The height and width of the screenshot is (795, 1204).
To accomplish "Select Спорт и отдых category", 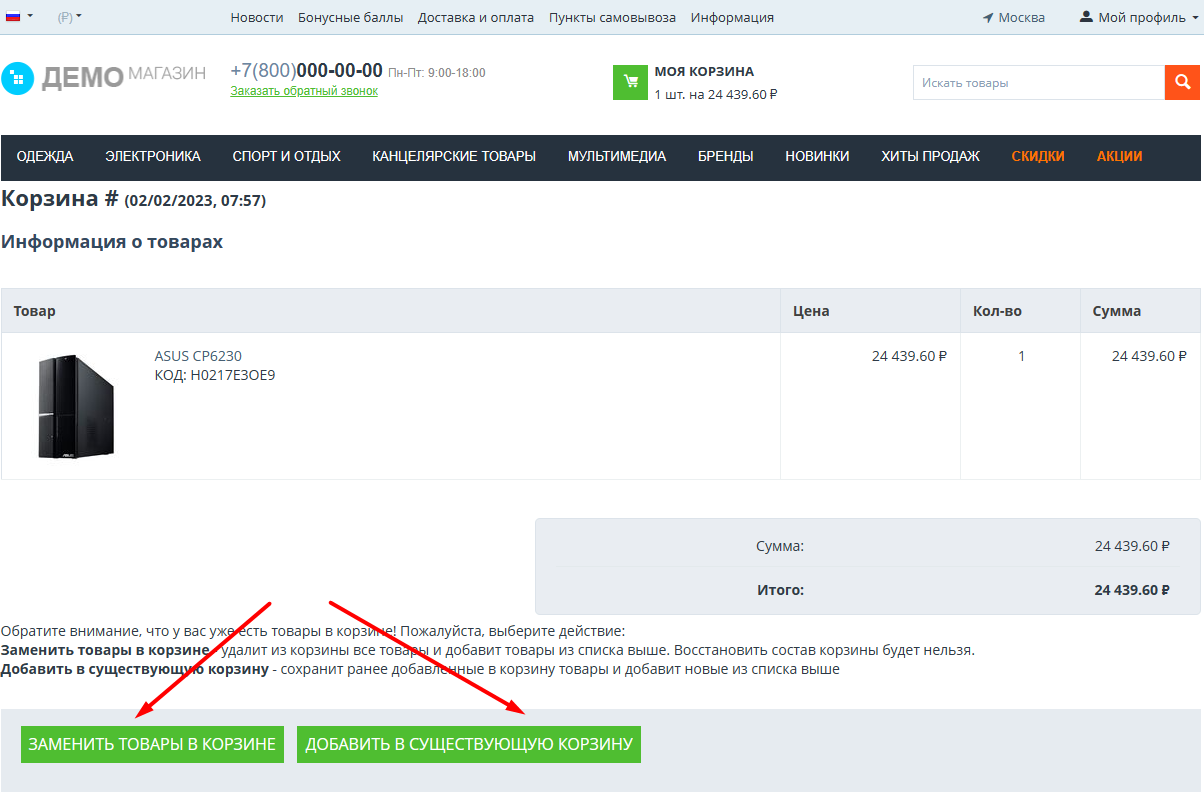I will point(286,156).
